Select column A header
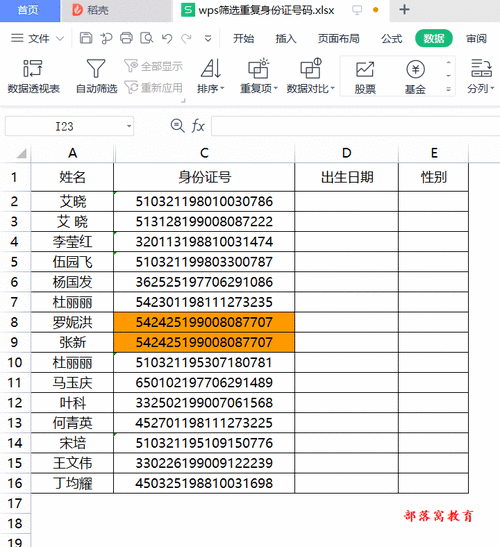 click(x=72, y=153)
